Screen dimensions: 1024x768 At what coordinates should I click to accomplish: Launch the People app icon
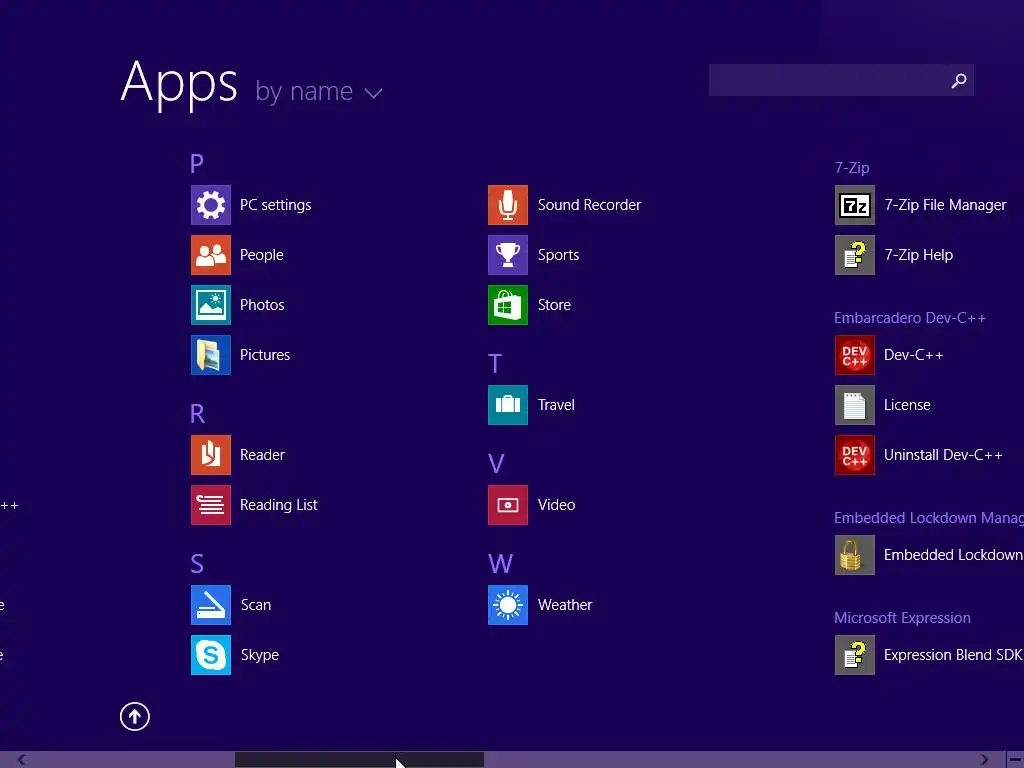pos(210,255)
